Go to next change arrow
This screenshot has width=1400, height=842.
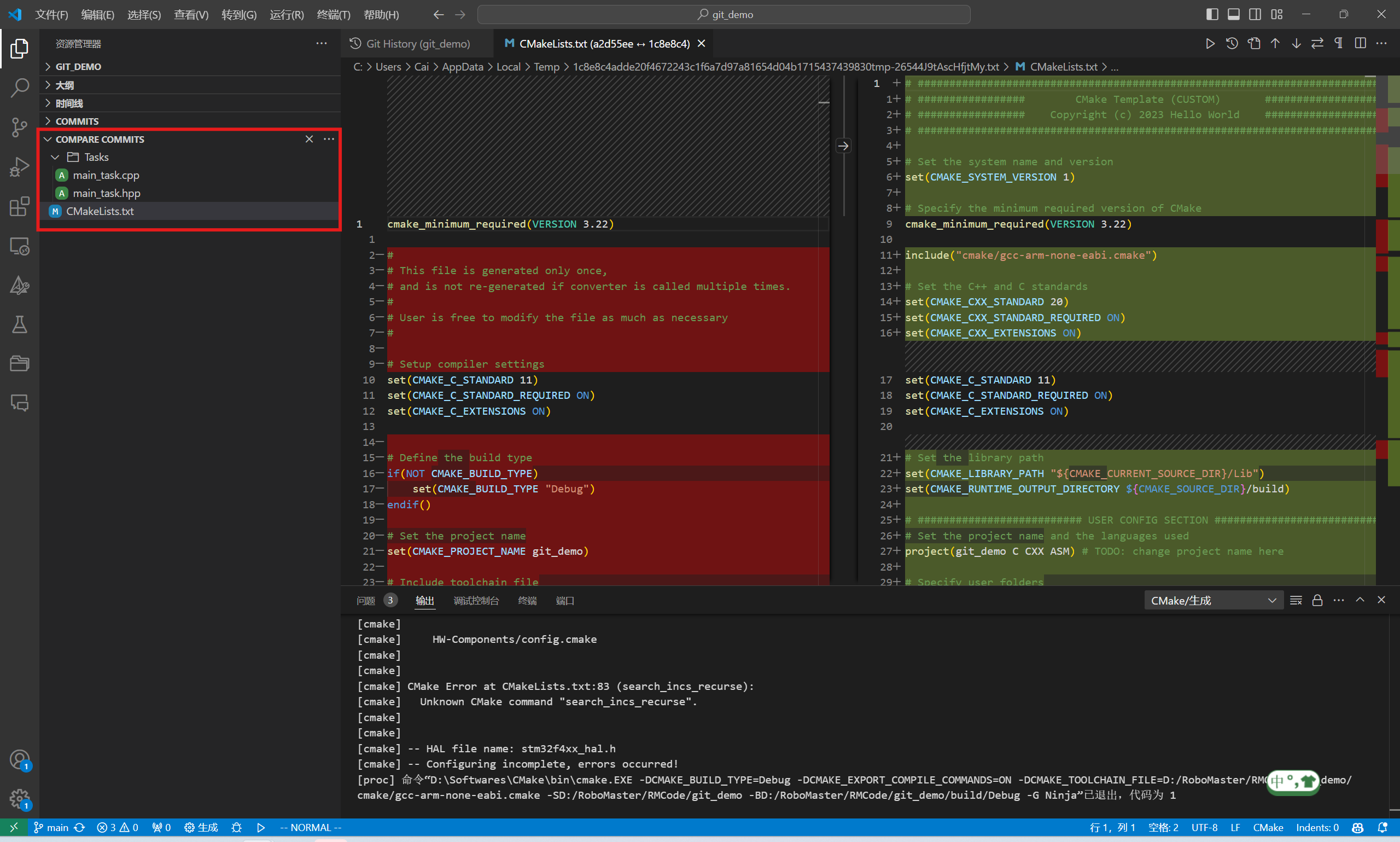[1296, 44]
